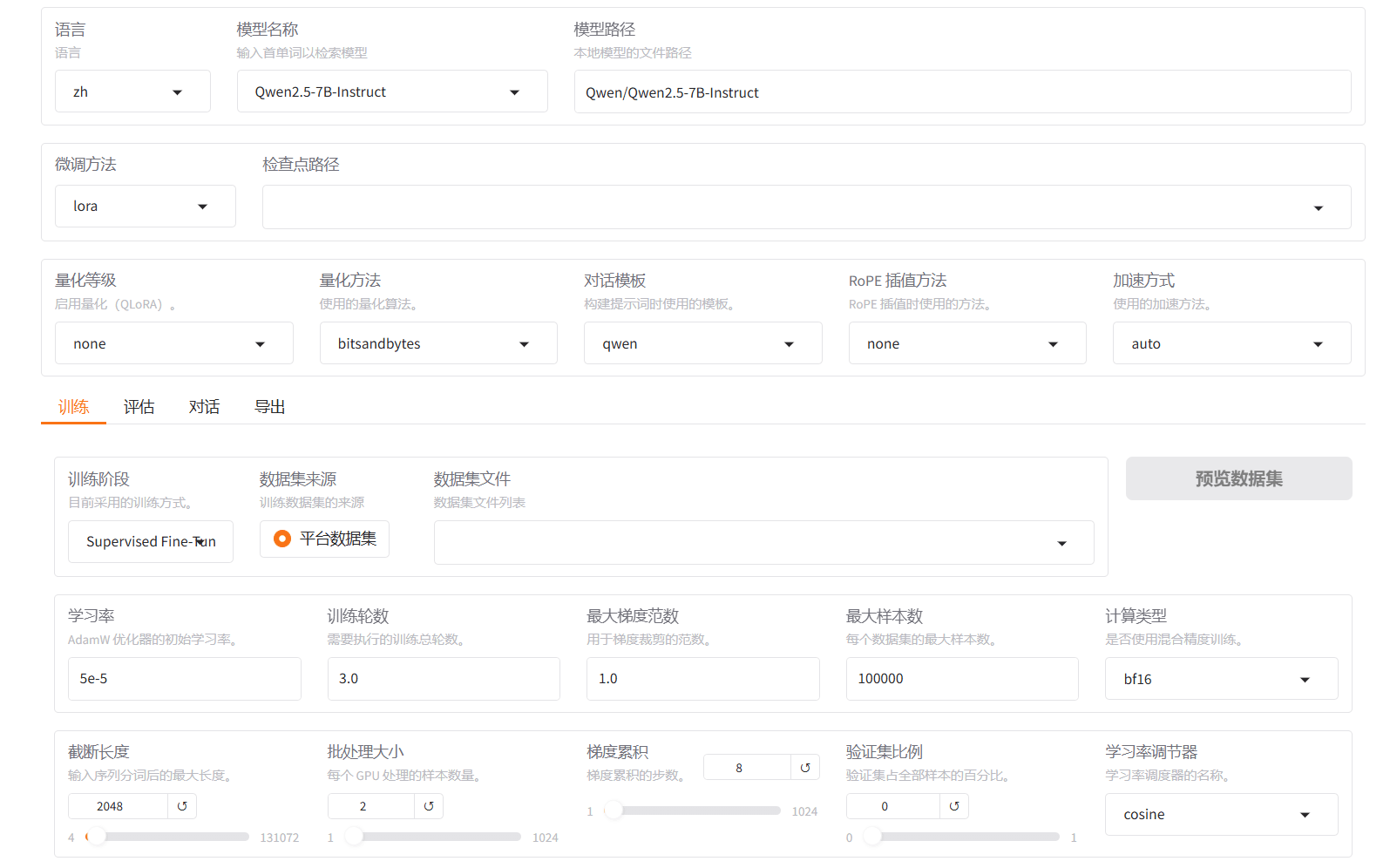Expand the 量化方法 bitsandbytes dropdown
Viewport: 1390px width, 868px height.
click(438, 344)
